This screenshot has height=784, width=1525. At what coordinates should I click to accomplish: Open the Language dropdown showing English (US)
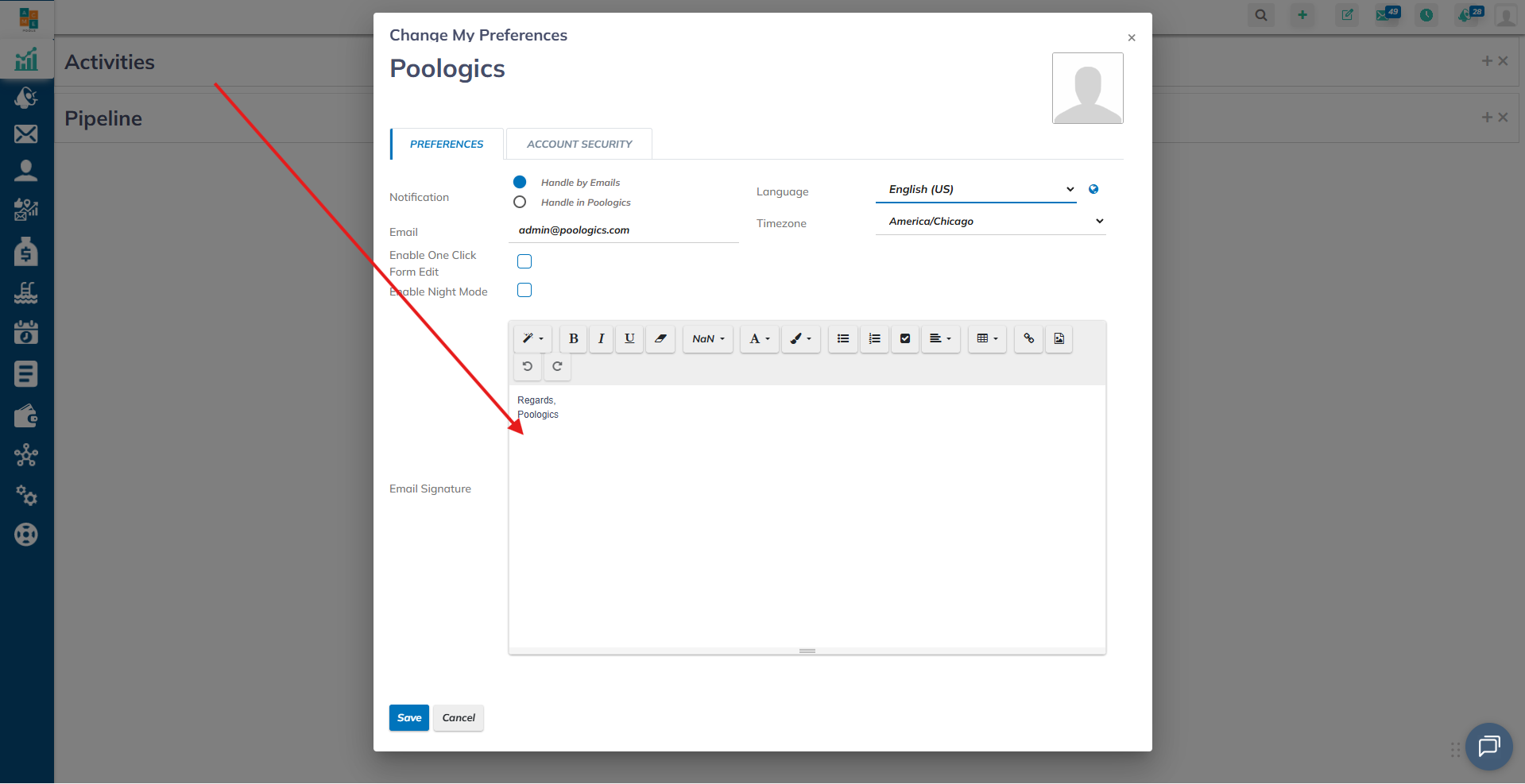point(976,189)
